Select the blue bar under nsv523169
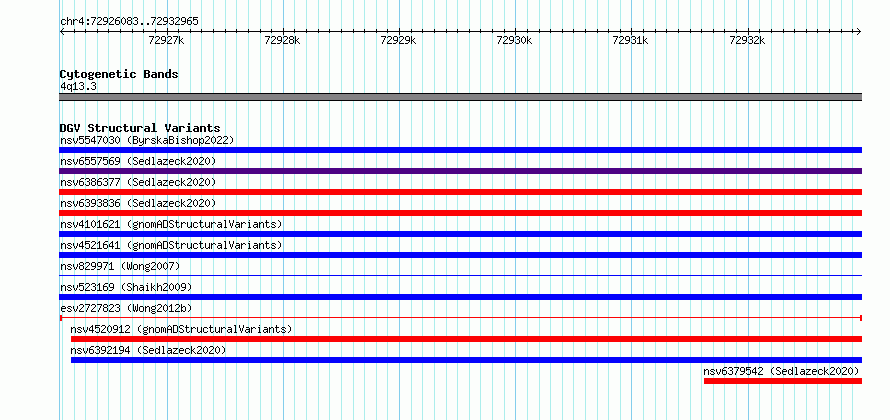 point(460,297)
